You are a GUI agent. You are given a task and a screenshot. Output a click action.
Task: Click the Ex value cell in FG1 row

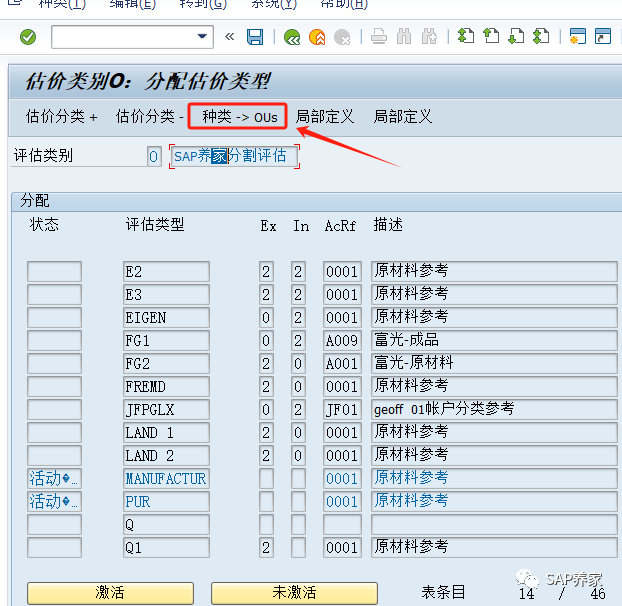coord(266,341)
